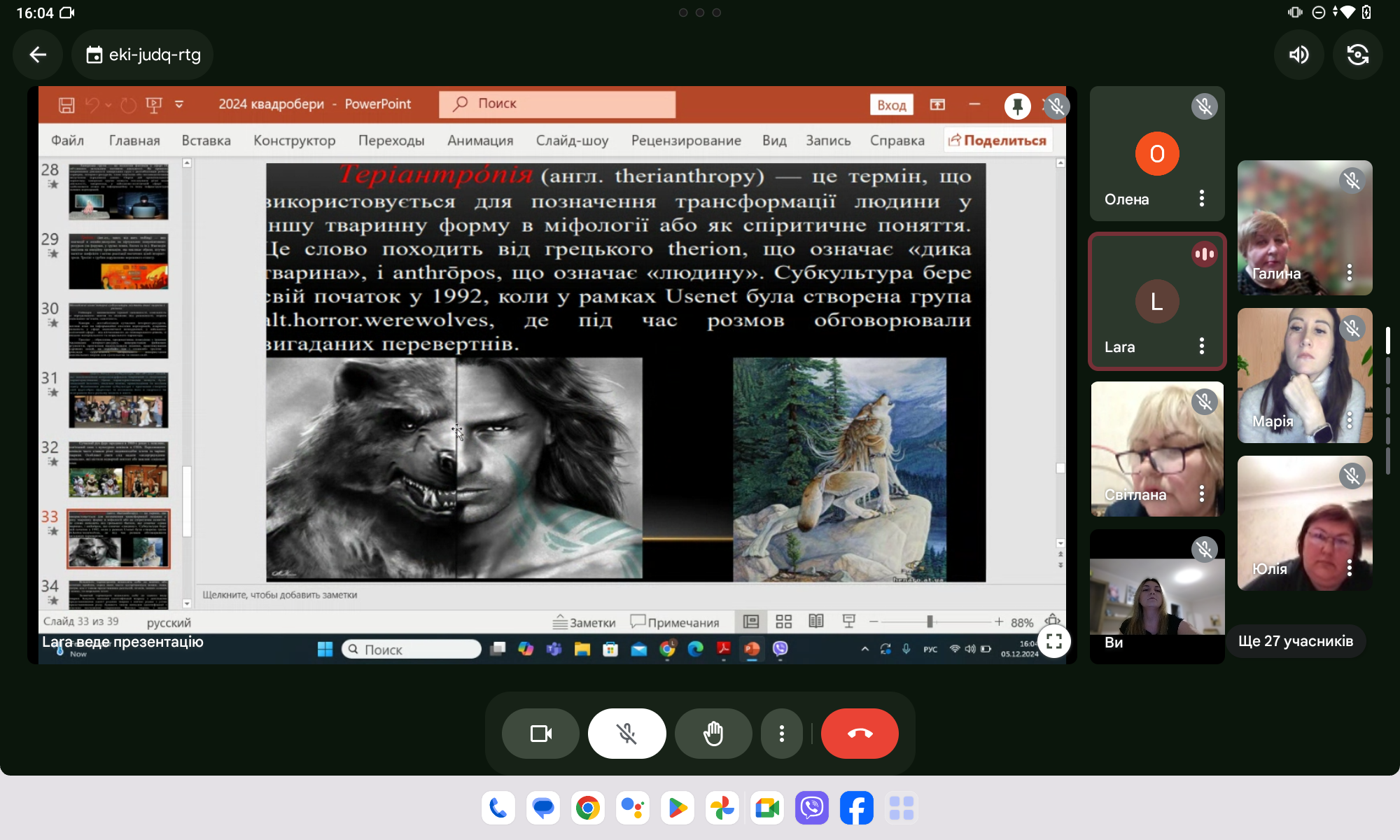This screenshot has width=1400, height=840.
Task: Show the other 27 participants
Action: point(1295,641)
